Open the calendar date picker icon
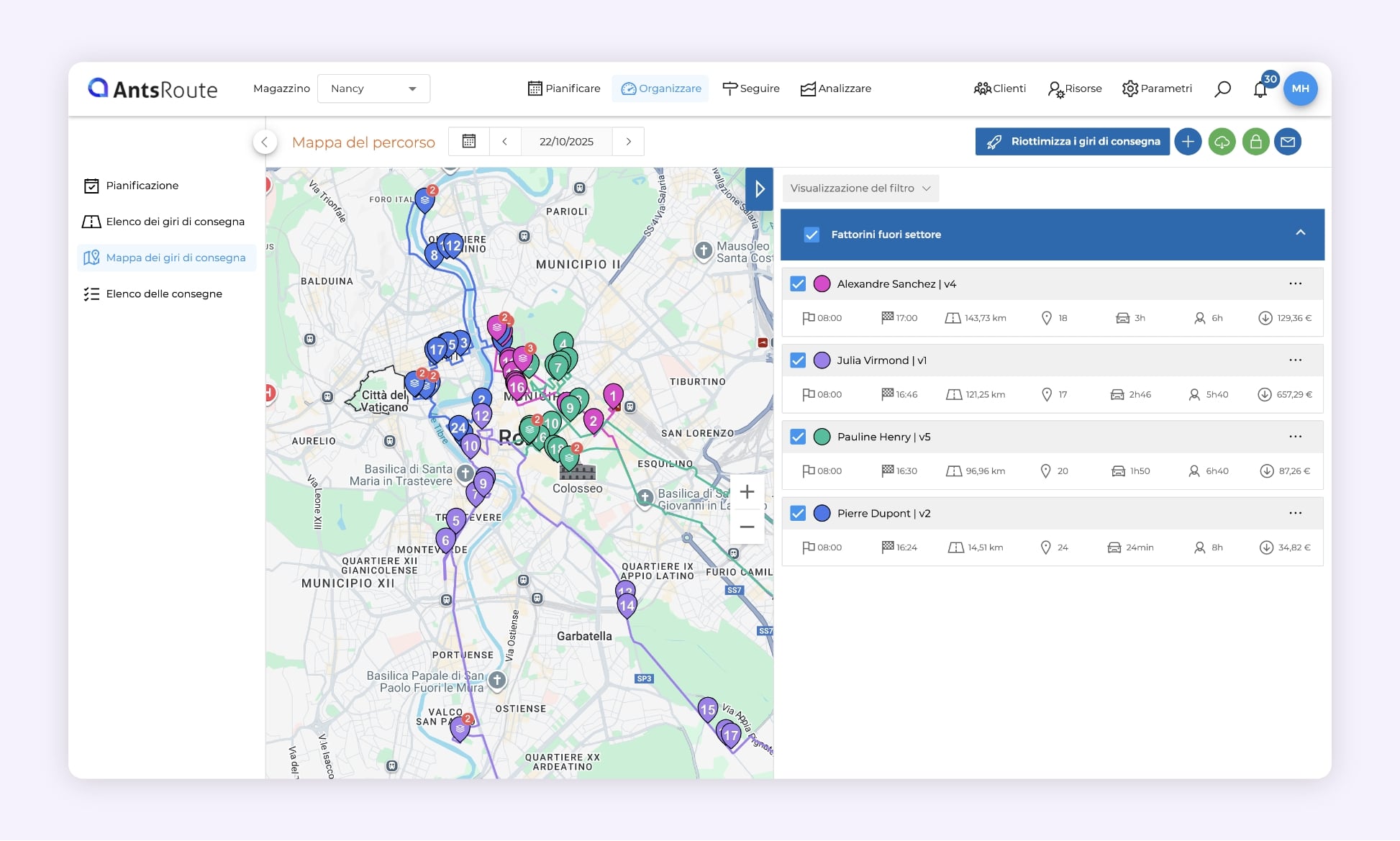 [x=469, y=142]
